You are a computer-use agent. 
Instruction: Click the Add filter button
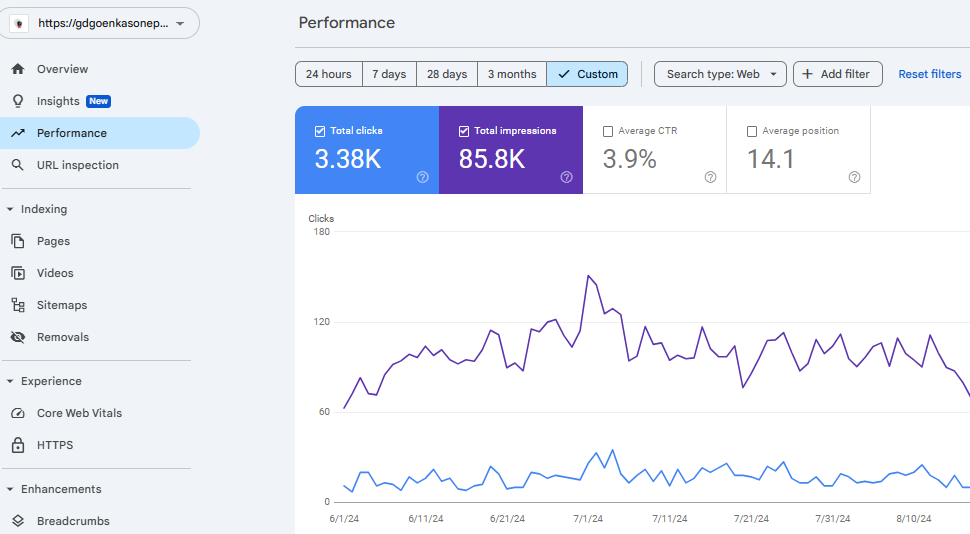(837, 74)
